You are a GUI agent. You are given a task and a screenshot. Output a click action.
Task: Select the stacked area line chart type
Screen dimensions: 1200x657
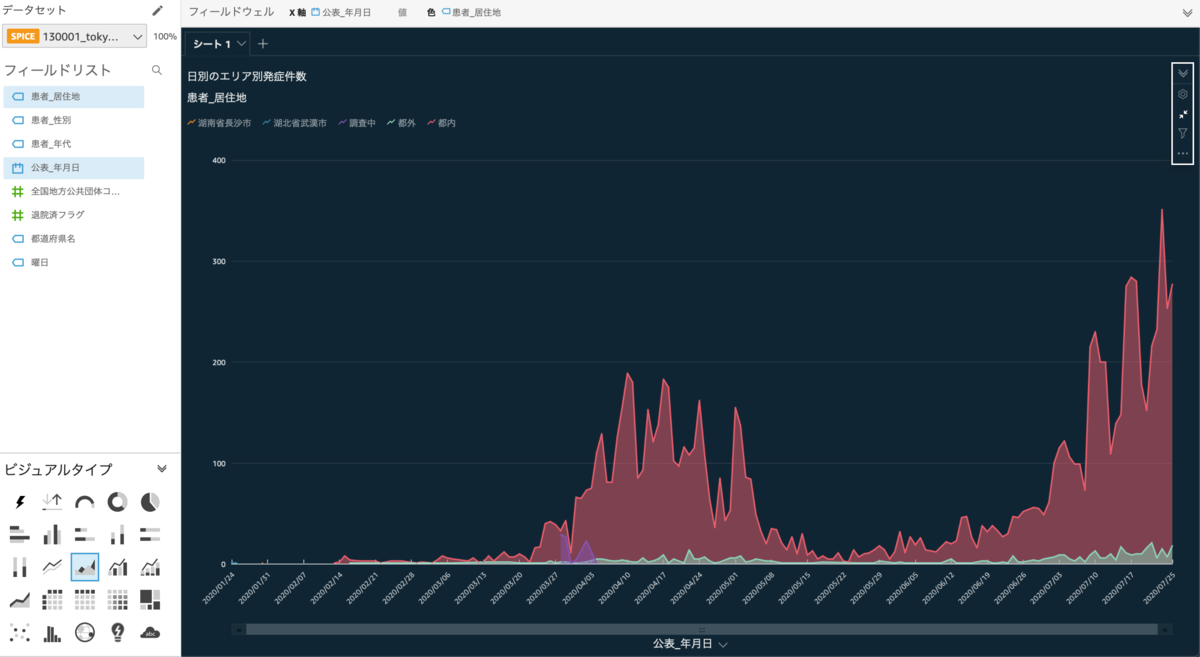click(19, 599)
